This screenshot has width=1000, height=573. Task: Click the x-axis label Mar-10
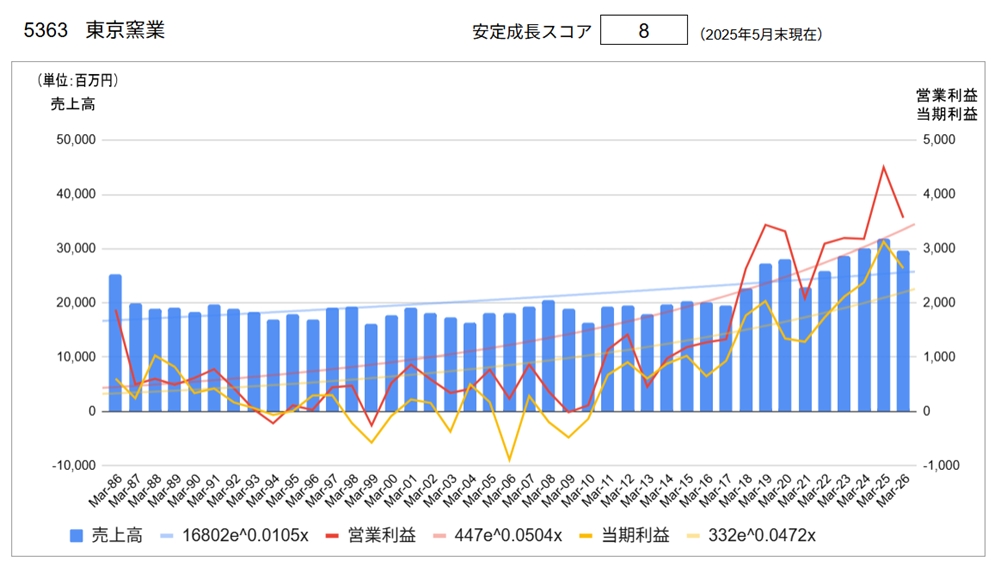pos(578,491)
